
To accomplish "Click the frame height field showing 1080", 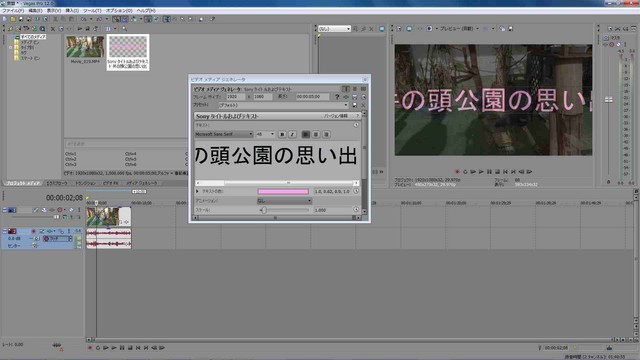I will 262,97.
